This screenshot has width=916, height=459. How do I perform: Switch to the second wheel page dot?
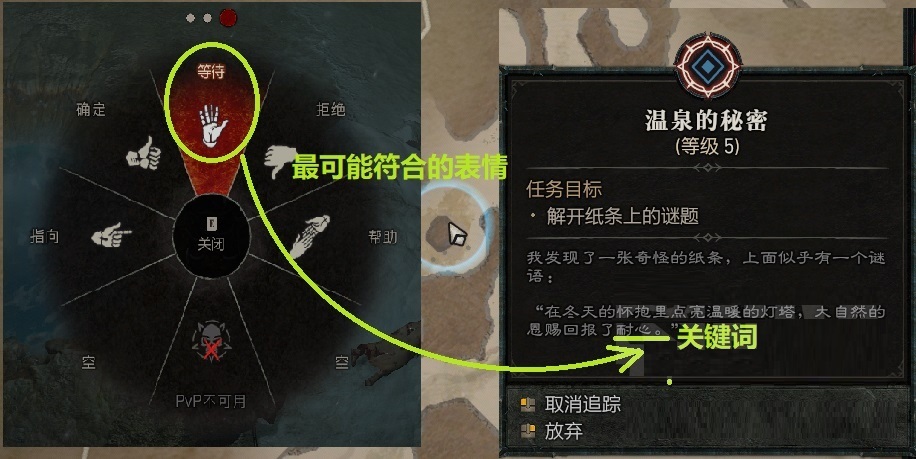(x=207, y=18)
